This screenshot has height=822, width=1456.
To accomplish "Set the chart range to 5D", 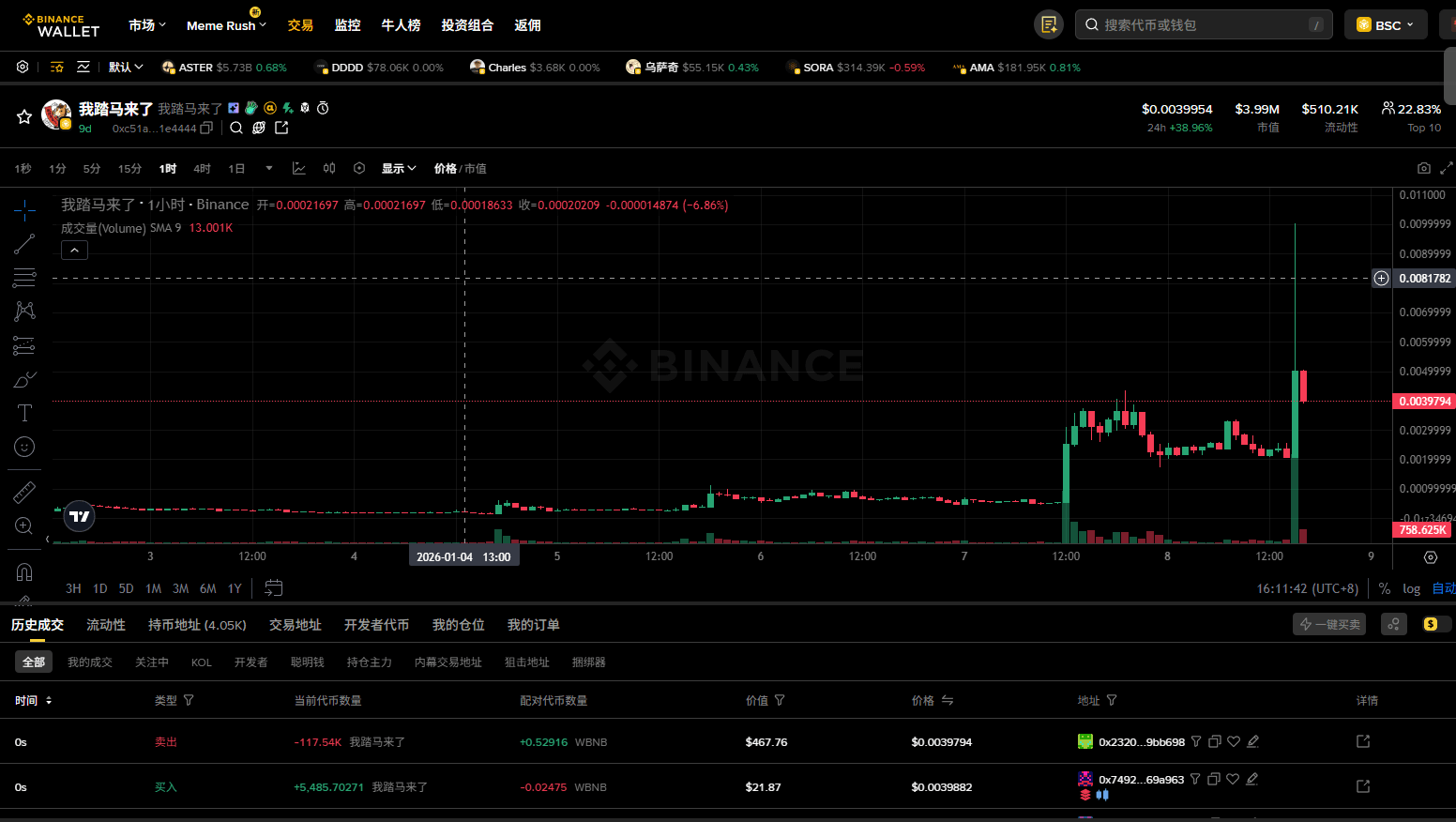I will tap(126, 588).
